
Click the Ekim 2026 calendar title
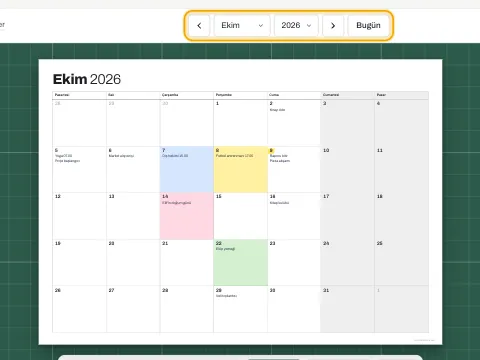[87, 79]
